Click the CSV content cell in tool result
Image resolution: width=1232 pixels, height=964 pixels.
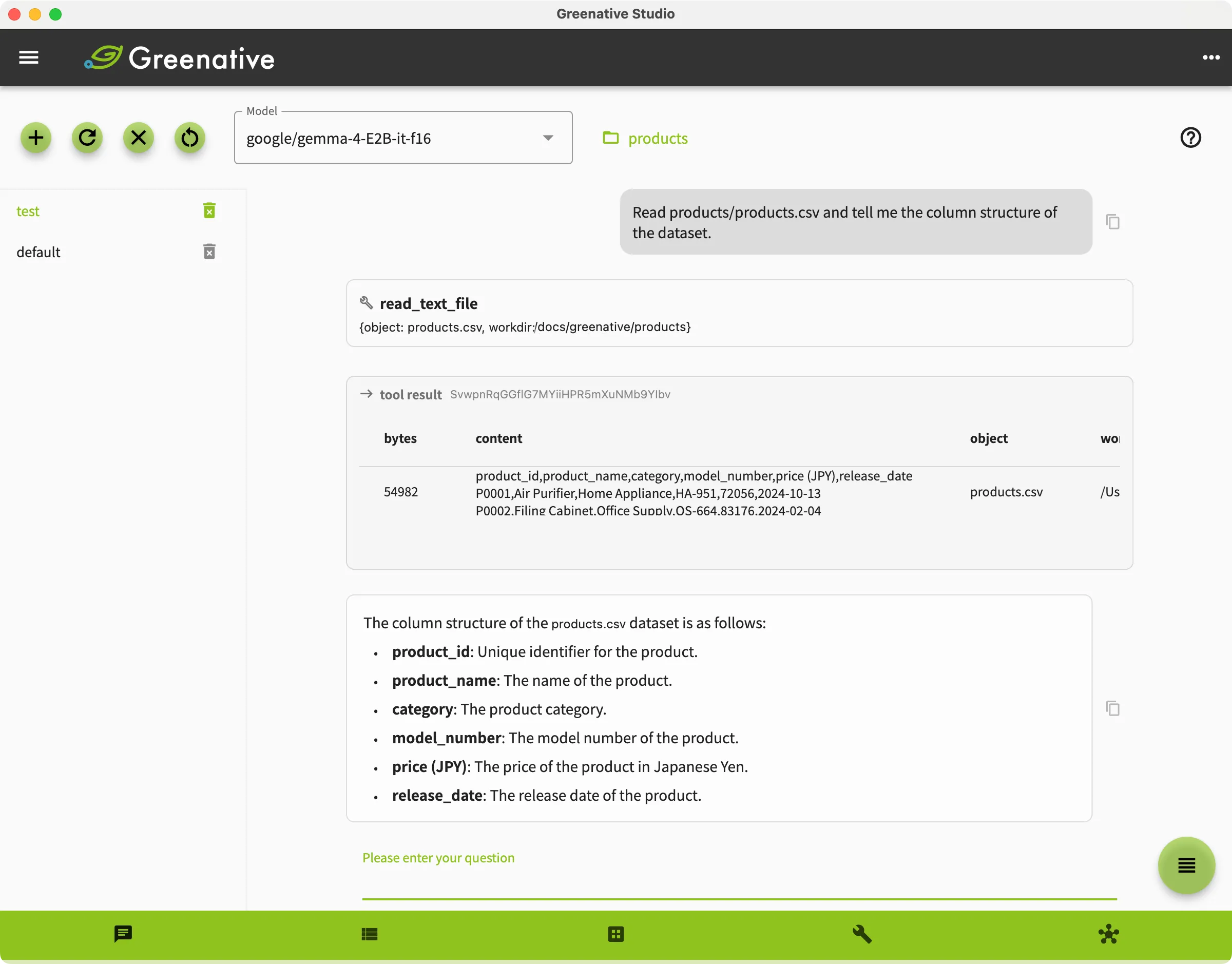point(694,493)
